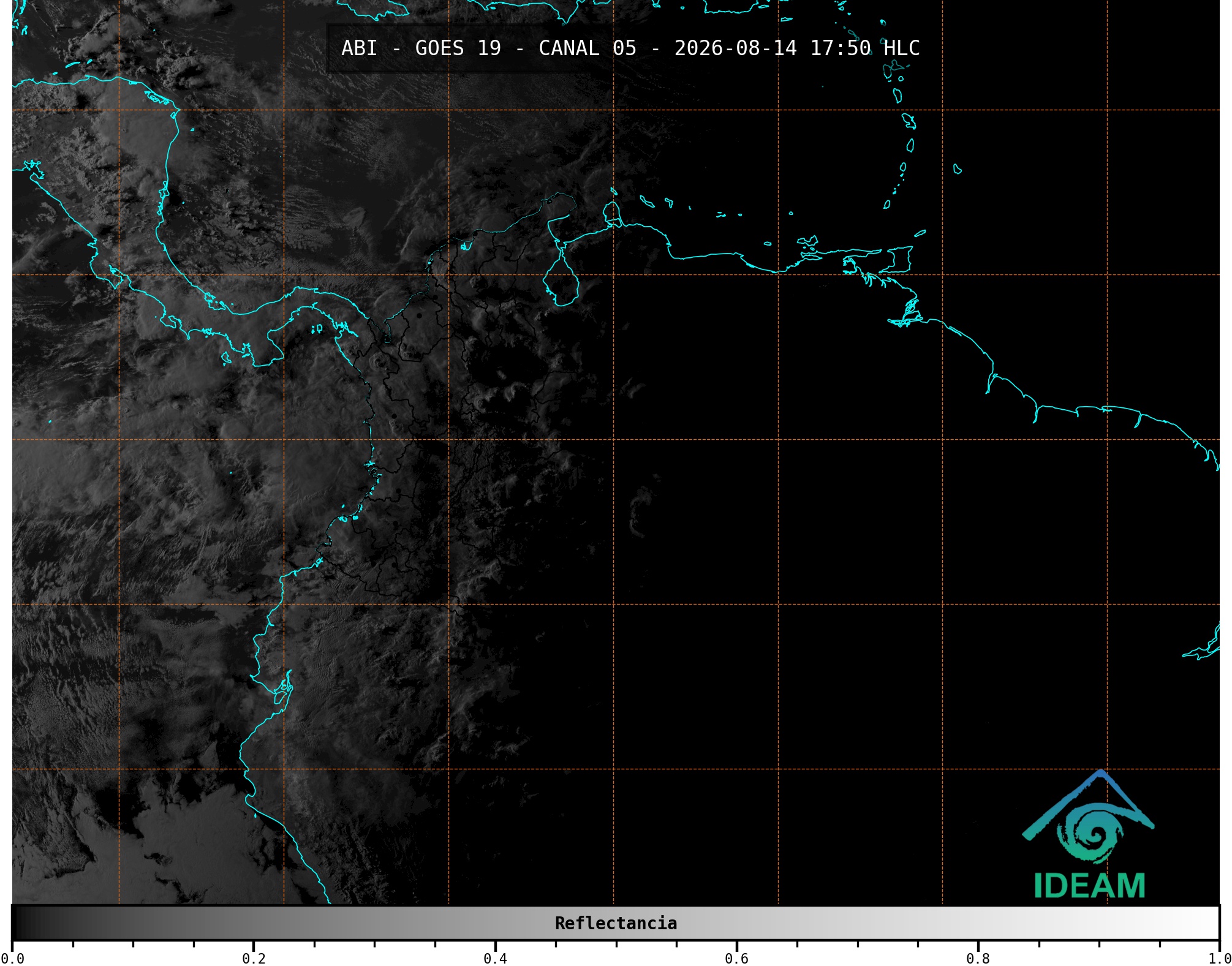Click the image title "ABI - GOES 19 - CANAL 05"
The width and height of the screenshot is (1232, 966).
point(489,48)
